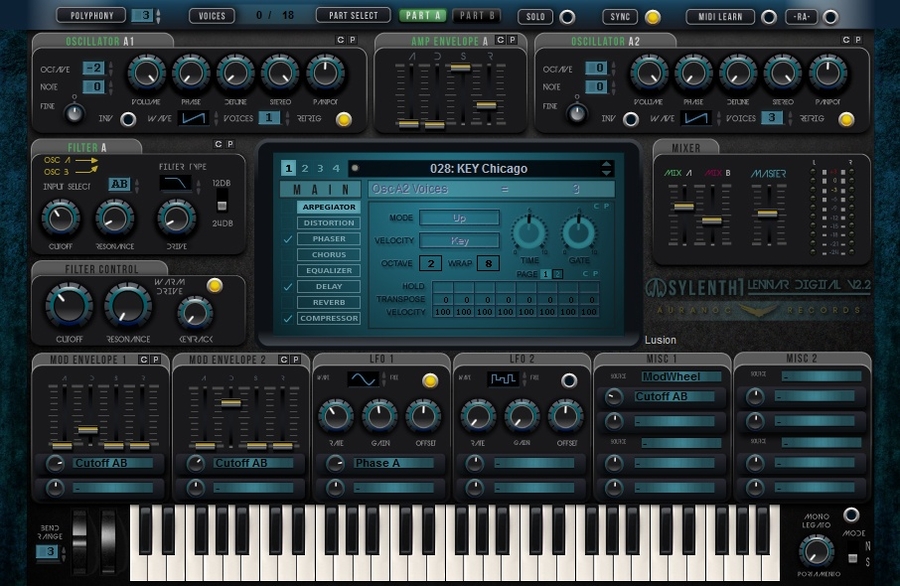Click the Oscillator A2 wave shape display
Screen dimensions: 900x586
click(x=695, y=118)
